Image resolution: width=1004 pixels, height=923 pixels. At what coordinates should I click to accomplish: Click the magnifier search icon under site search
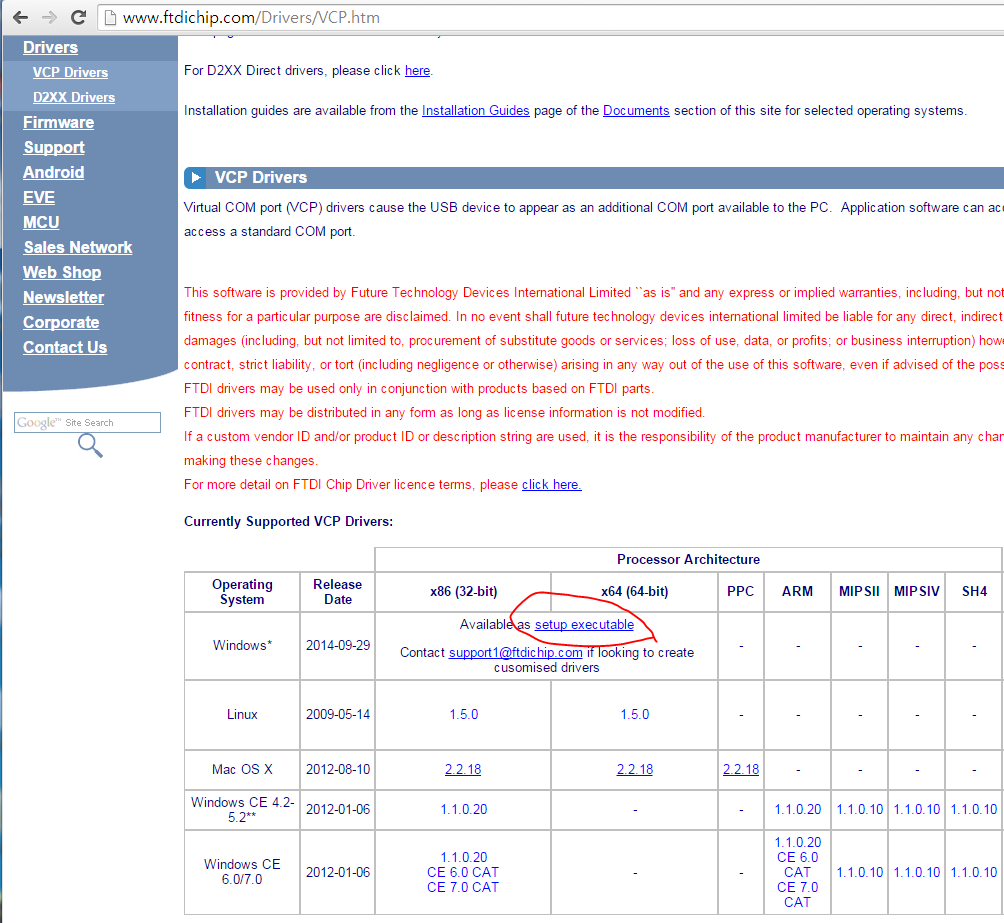tap(90, 446)
